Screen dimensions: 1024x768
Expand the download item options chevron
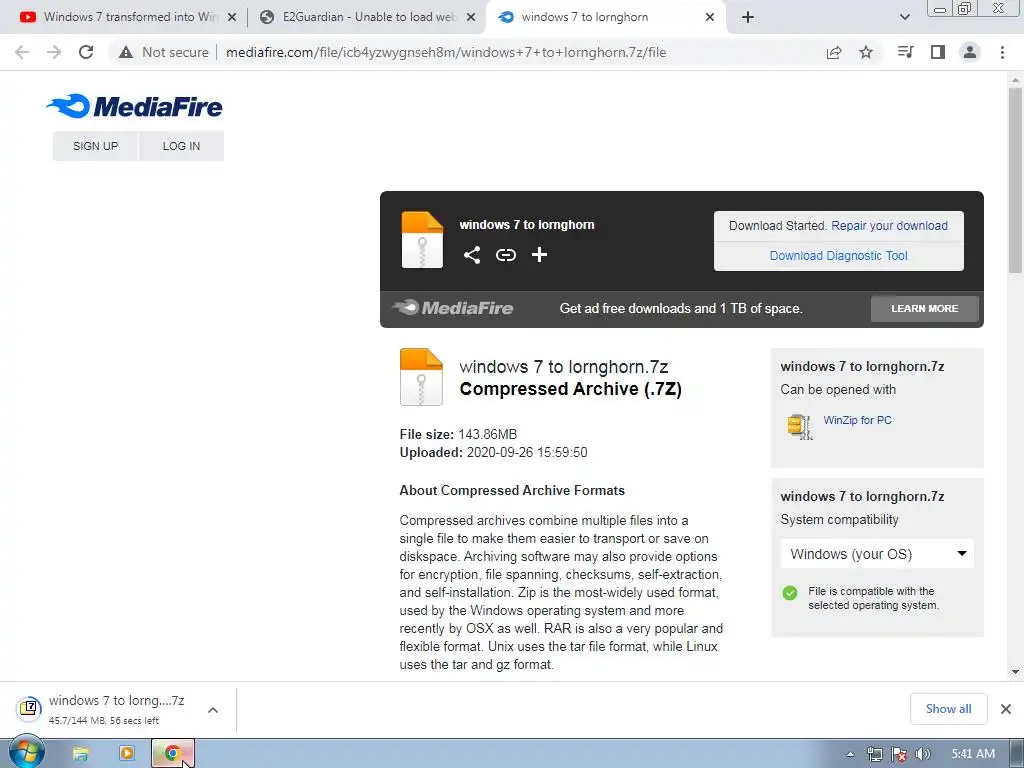pos(213,710)
